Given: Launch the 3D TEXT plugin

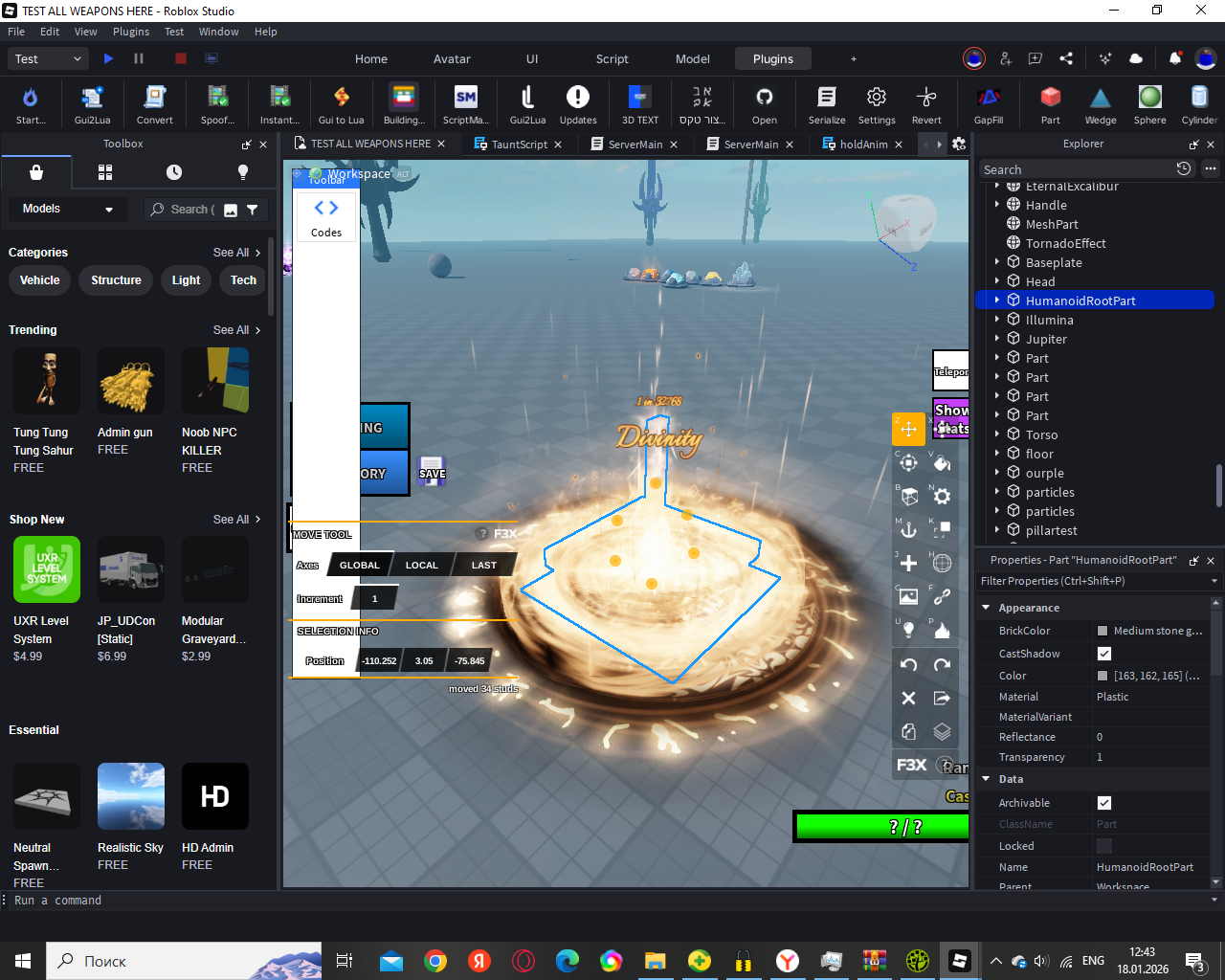Looking at the screenshot, I should coord(640,104).
